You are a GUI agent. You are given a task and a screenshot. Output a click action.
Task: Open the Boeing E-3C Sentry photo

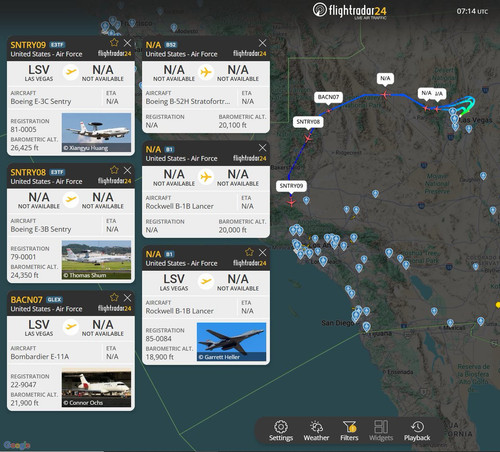click(96, 132)
